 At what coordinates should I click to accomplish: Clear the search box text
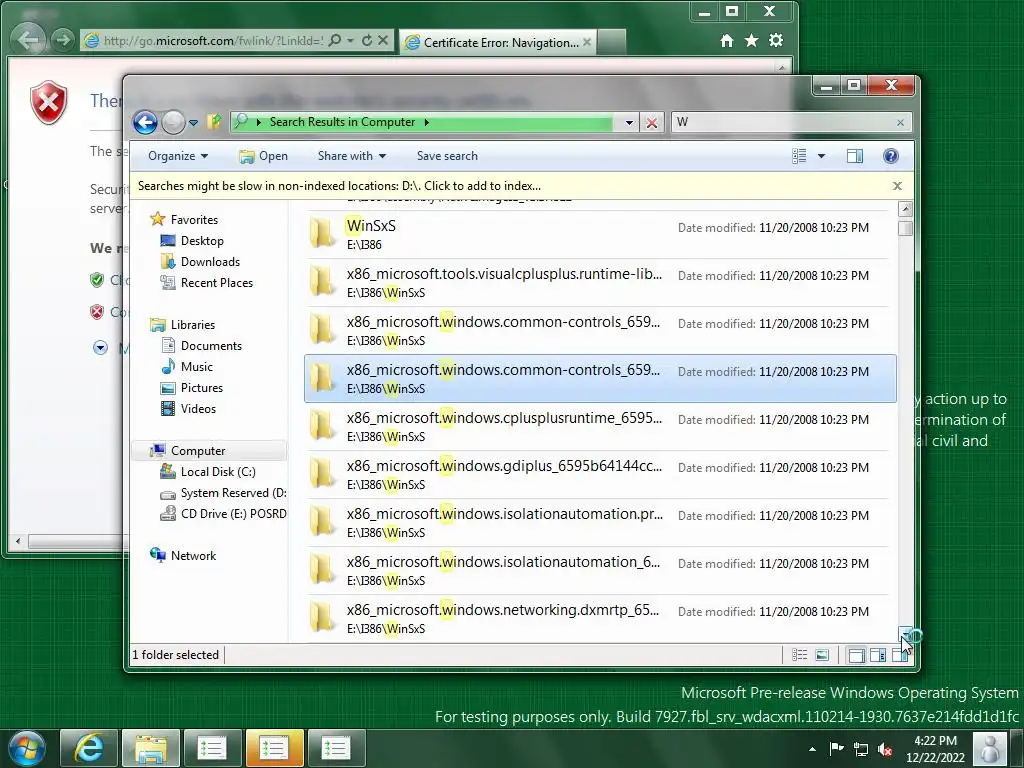(901, 123)
